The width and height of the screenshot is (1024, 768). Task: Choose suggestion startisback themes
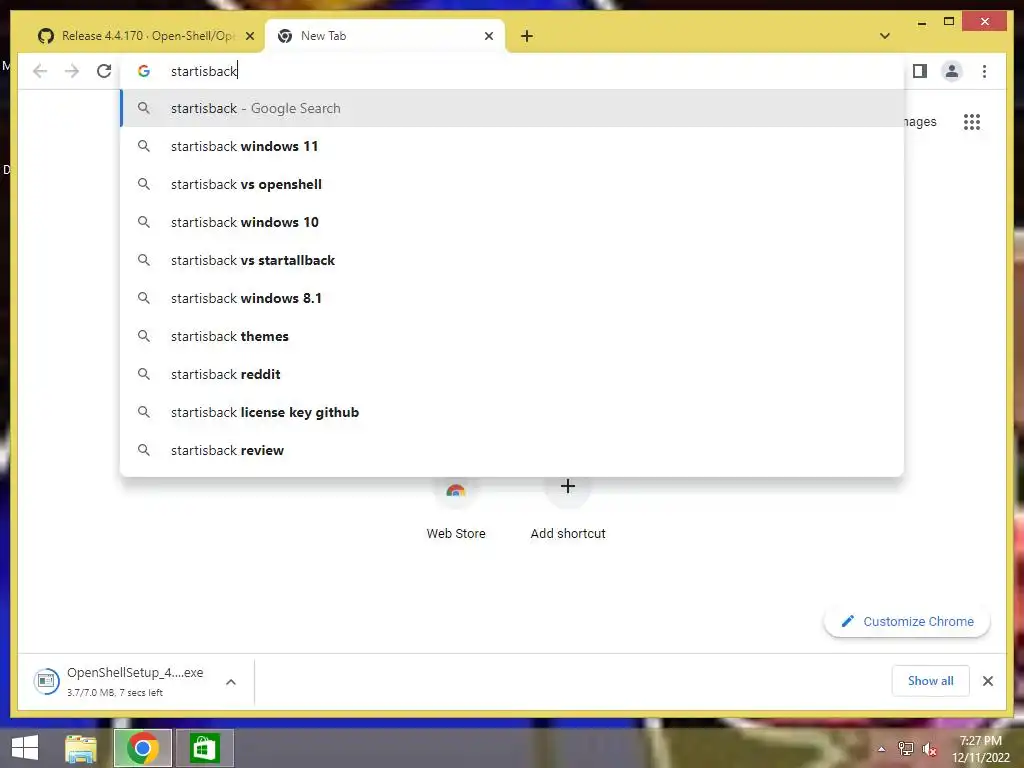tap(513, 336)
